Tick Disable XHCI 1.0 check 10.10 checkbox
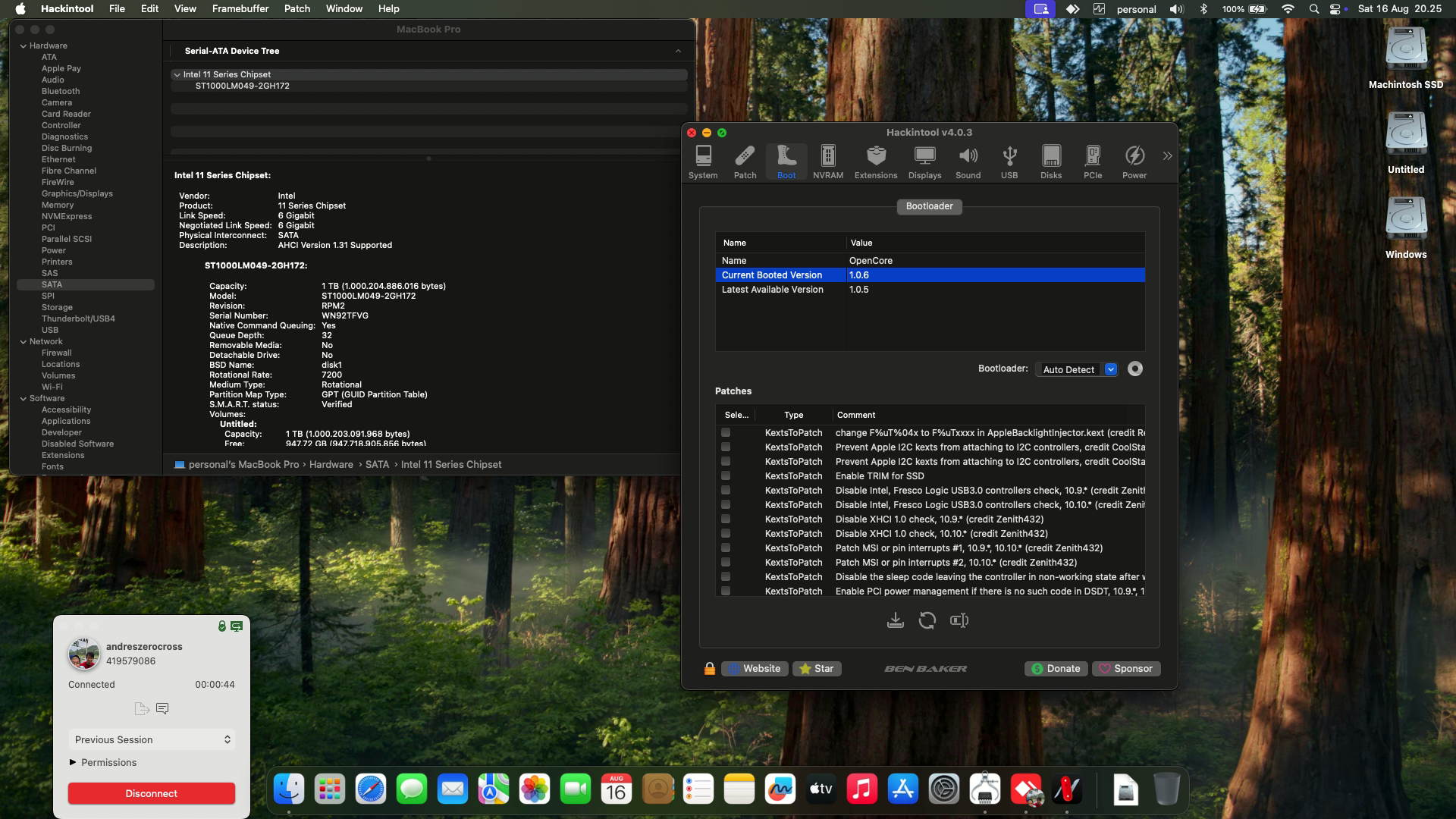The width and height of the screenshot is (1456, 819). [x=726, y=533]
